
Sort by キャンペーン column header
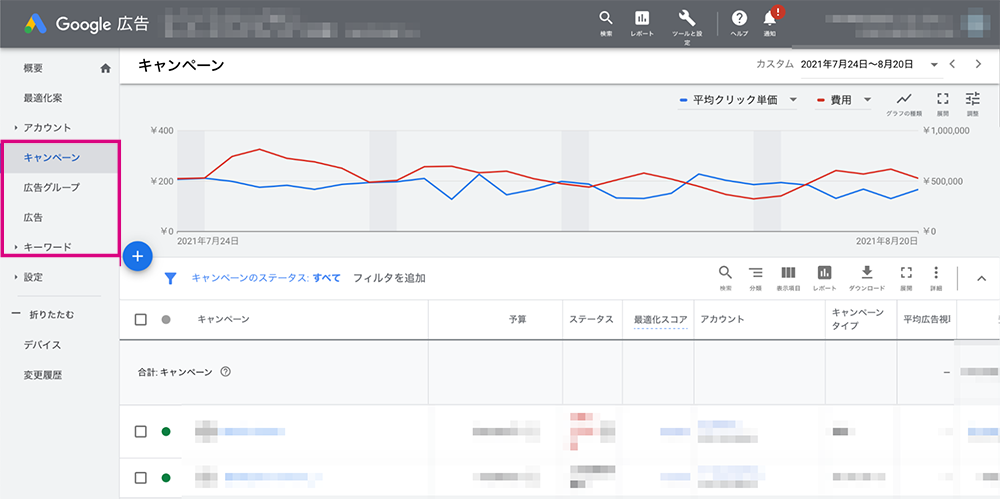coord(223,320)
